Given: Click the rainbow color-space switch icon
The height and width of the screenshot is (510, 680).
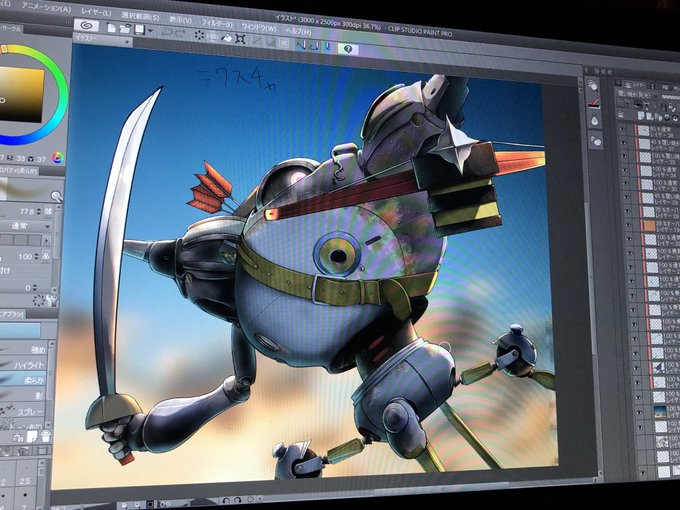Looking at the screenshot, I should pos(57,158).
